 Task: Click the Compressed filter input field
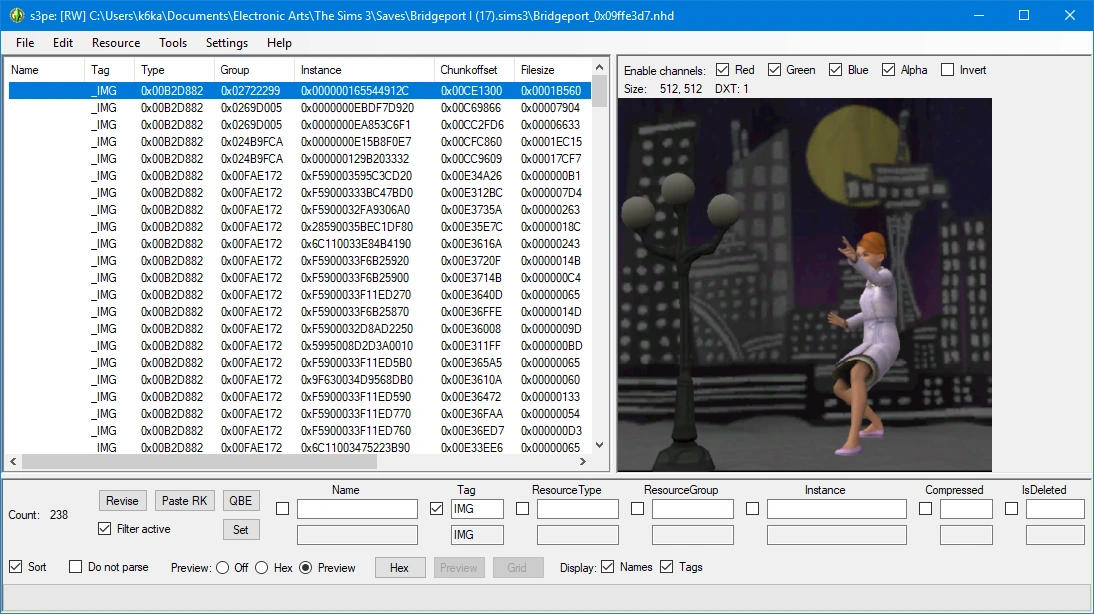point(966,509)
